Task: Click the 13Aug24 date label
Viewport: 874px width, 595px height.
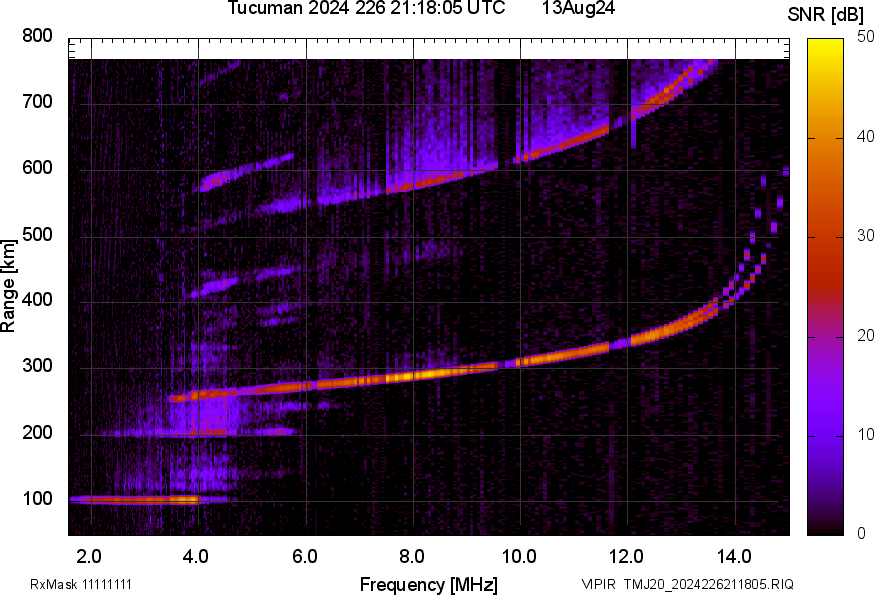Action: click(578, 9)
